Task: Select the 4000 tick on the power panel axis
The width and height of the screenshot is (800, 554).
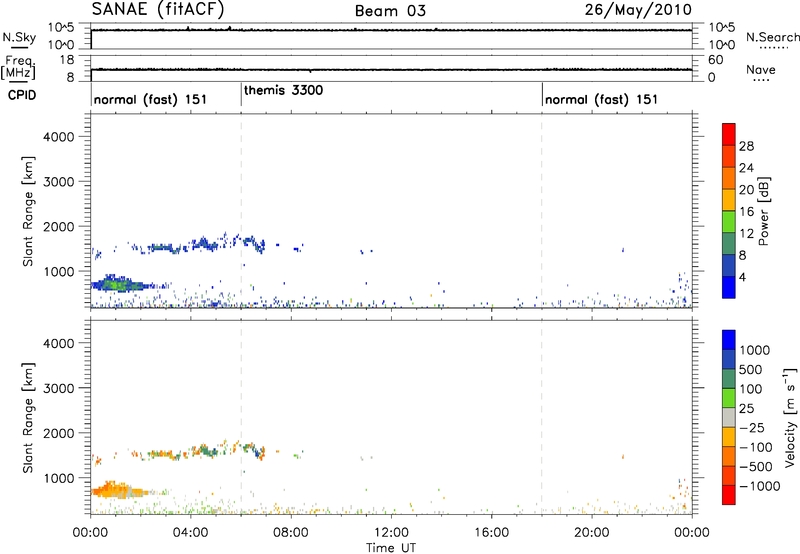Action: pyautogui.click(x=58, y=137)
